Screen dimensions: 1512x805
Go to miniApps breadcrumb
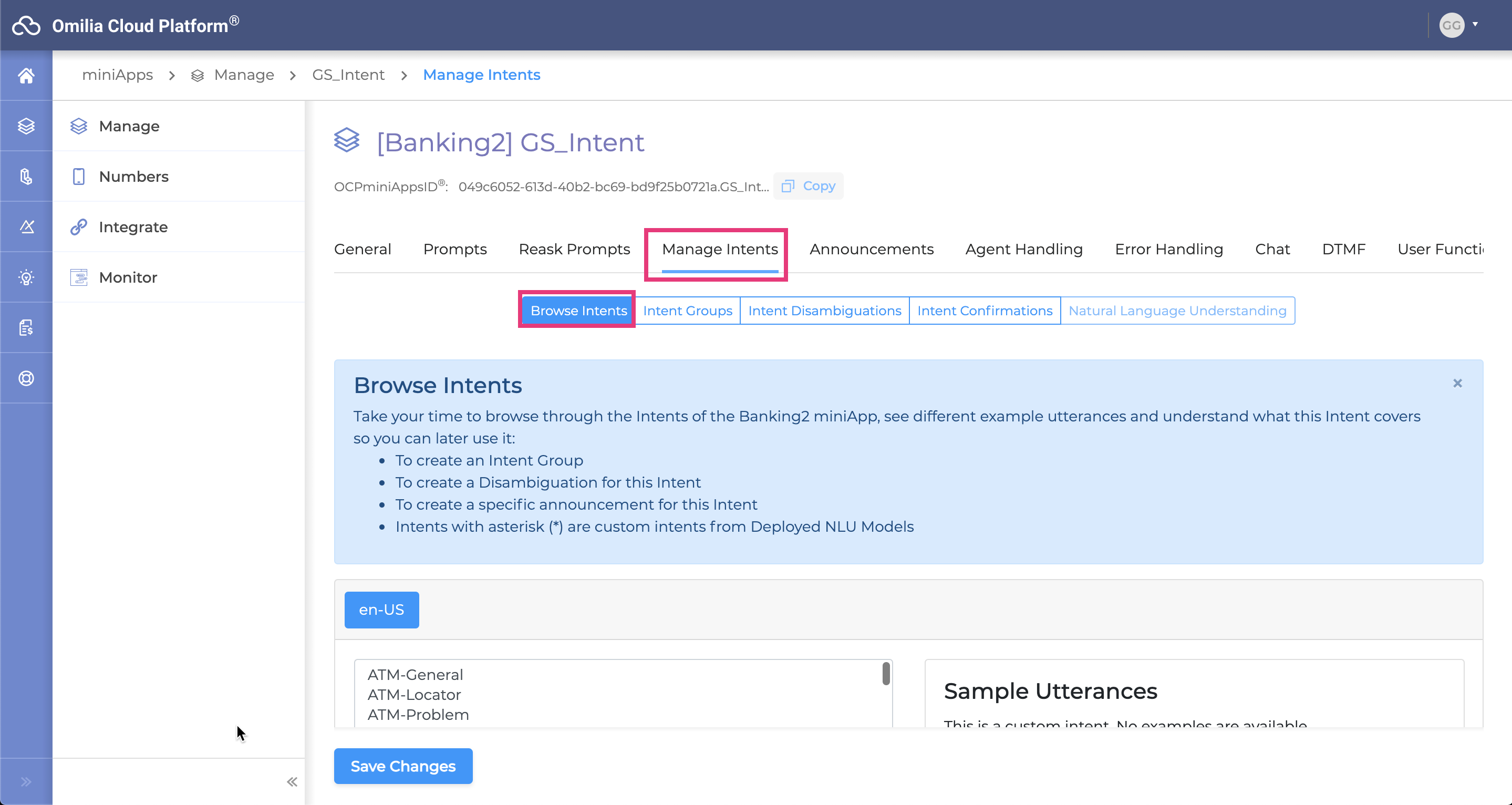(117, 75)
